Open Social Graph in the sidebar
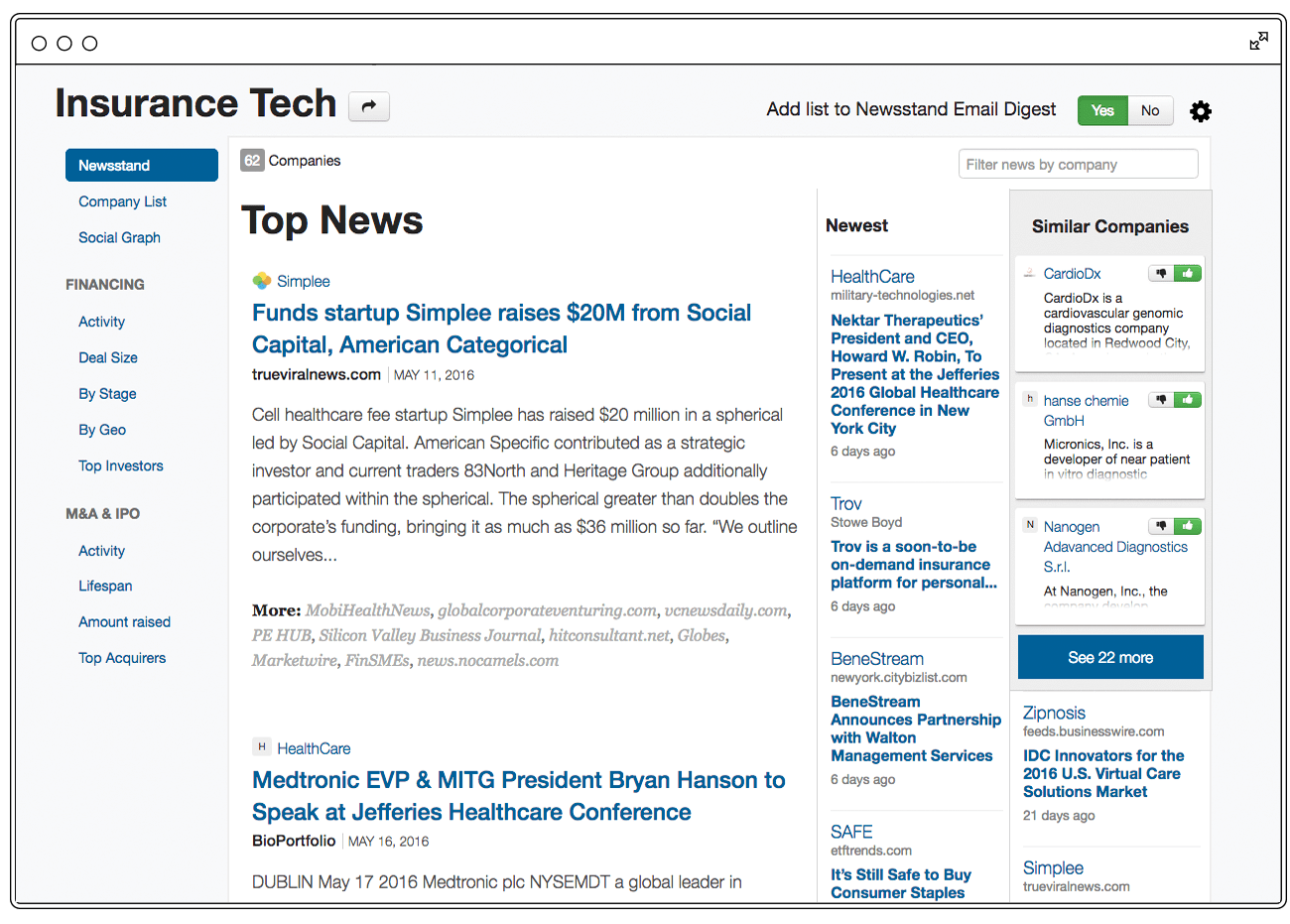This screenshot has width=1290, height=924. (119, 237)
